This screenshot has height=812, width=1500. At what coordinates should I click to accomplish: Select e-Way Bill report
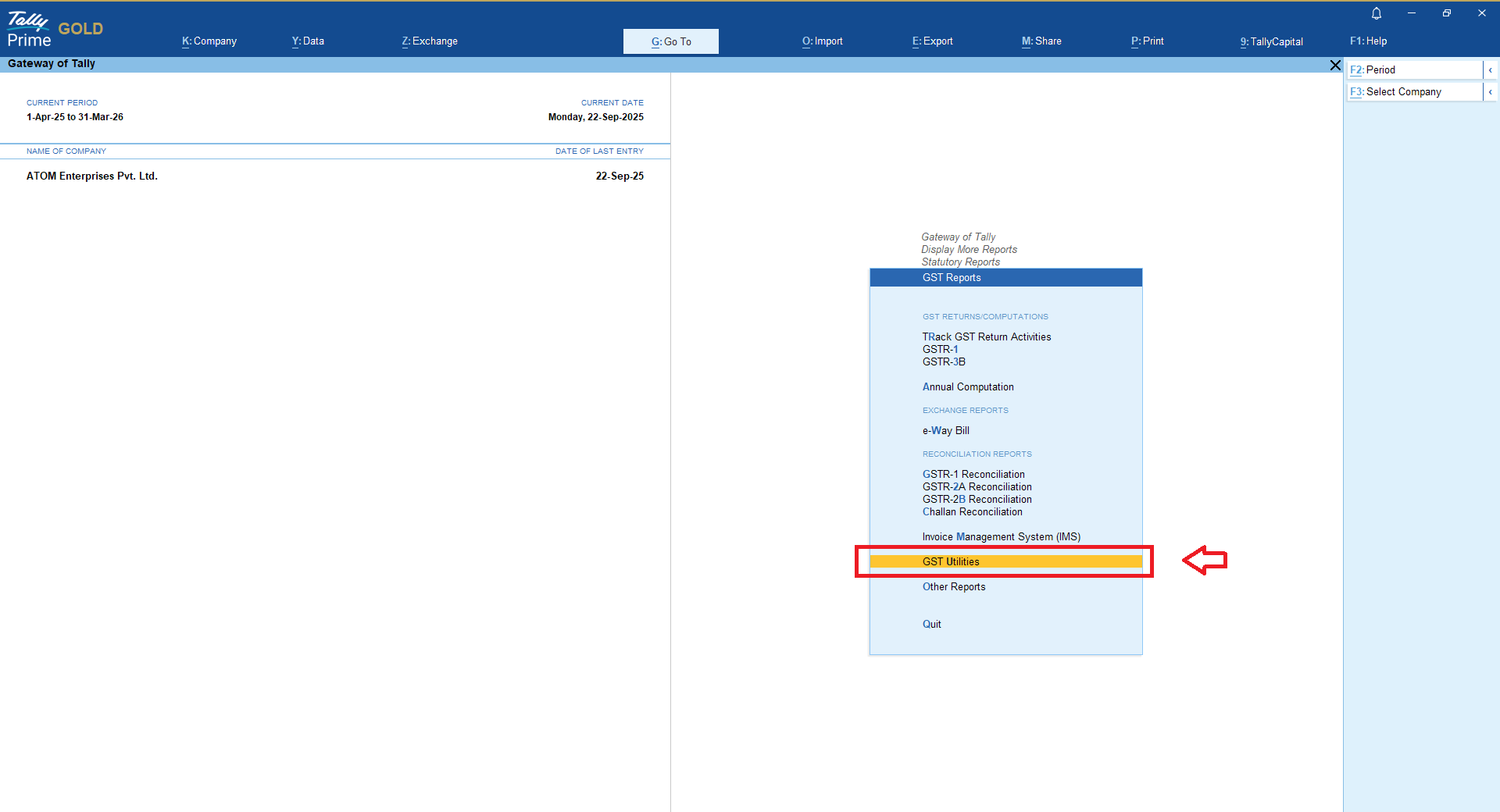[x=945, y=431]
